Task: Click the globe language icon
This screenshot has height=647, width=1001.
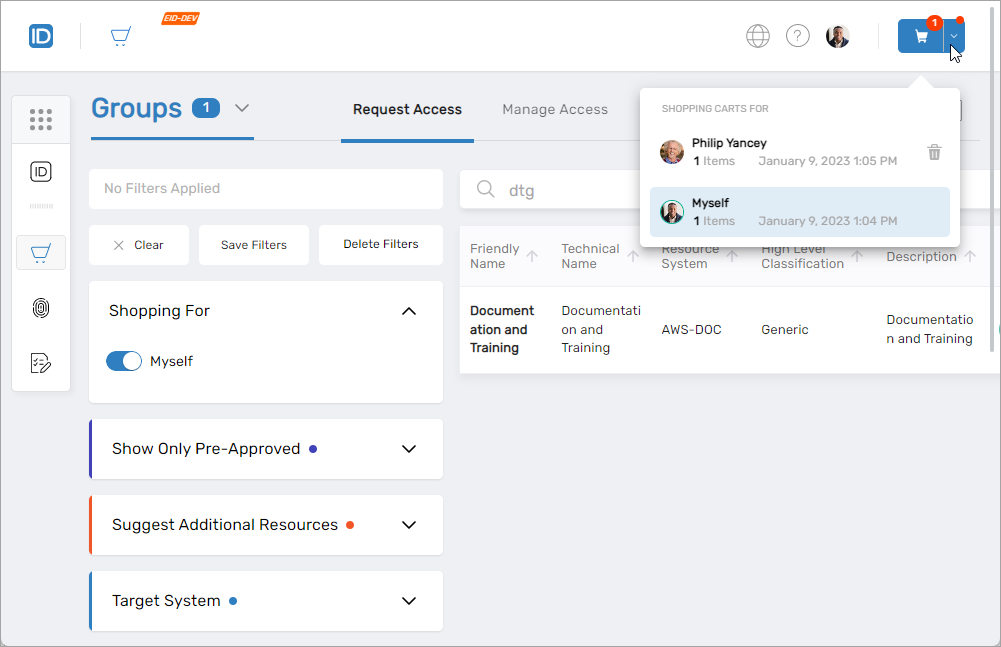Action: tap(758, 36)
